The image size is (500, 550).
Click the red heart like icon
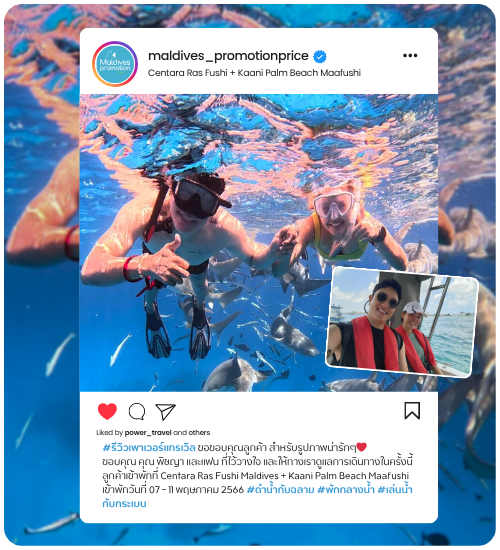107,411
